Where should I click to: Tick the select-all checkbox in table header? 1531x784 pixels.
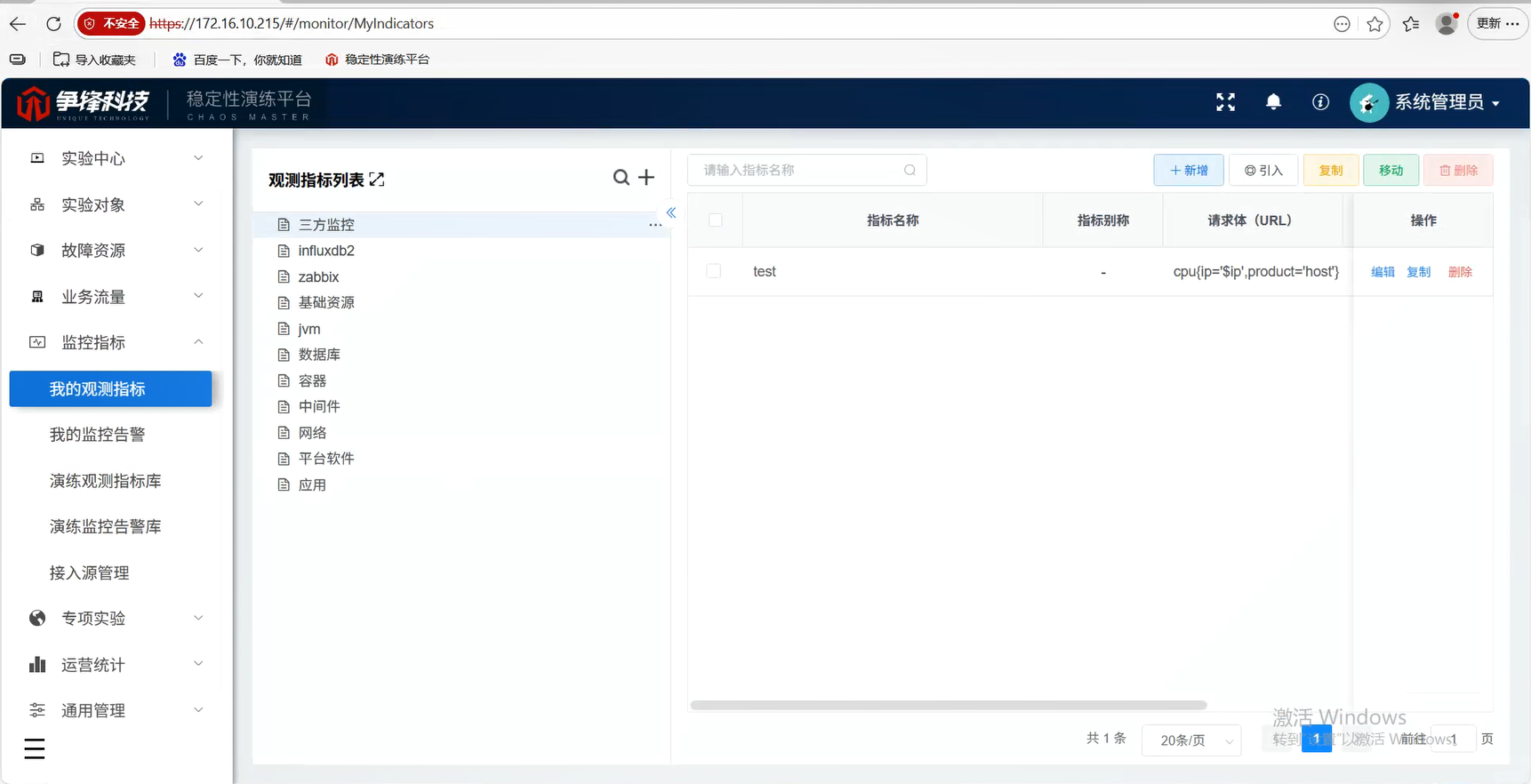[715, 220]
